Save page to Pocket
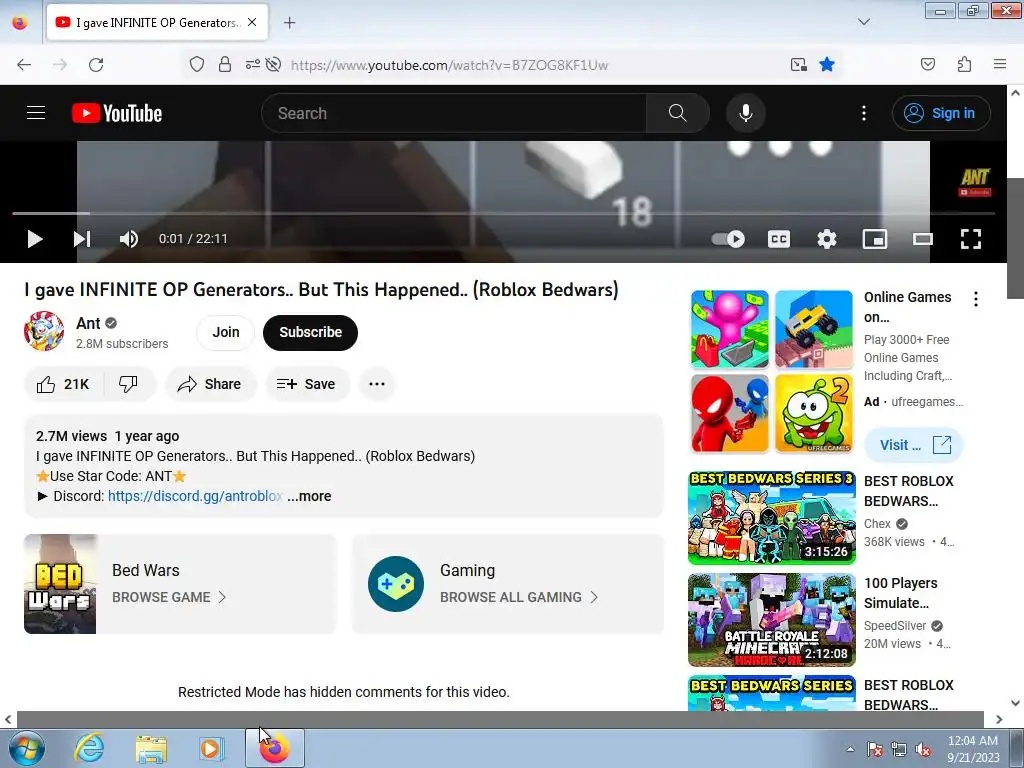 pyautogui.click(x=927, y=65)
